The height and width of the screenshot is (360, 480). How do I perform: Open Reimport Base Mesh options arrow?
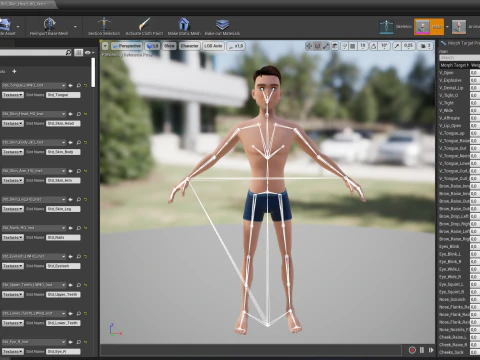click(x=75, y=27)
